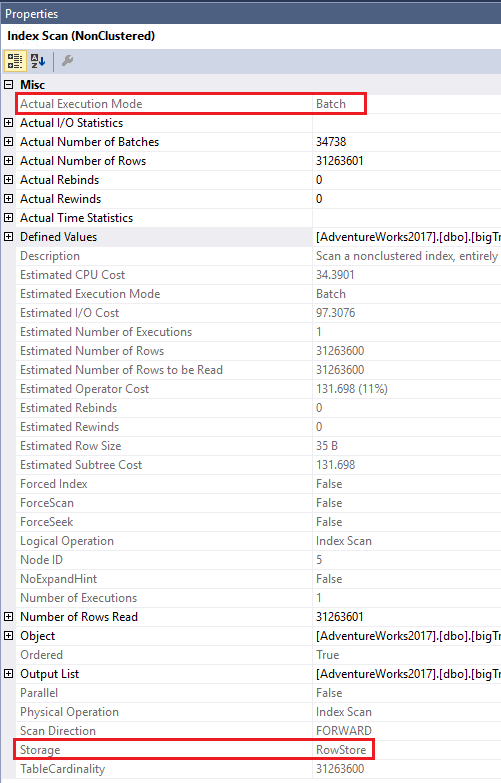Switch to Alphabetical sort icon

(x=38, y=61)
